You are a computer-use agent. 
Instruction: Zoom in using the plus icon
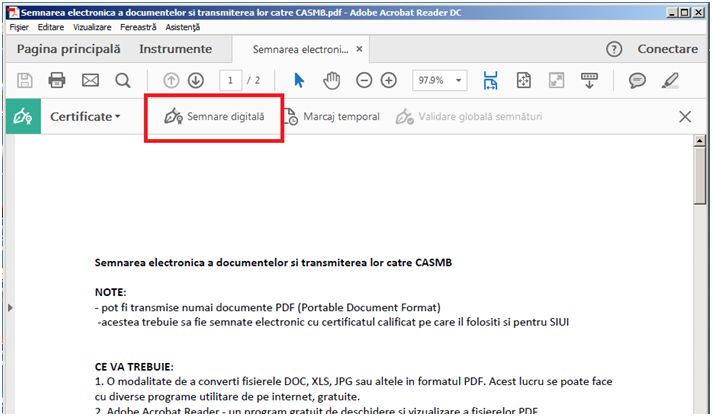pos(389,80)
